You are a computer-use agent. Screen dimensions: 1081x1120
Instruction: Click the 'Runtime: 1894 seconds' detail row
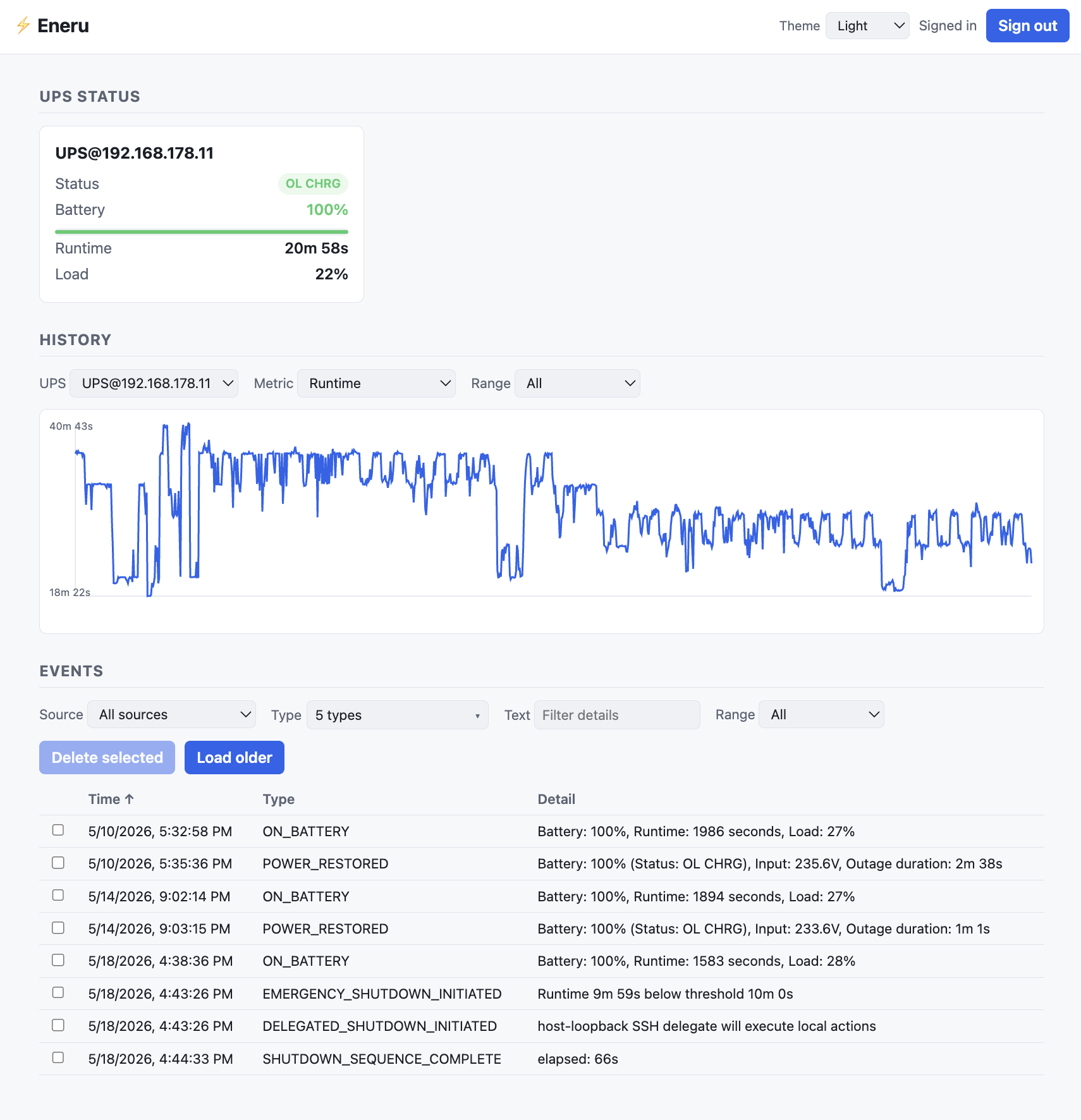pyautogui.click(x=696, y=896)
